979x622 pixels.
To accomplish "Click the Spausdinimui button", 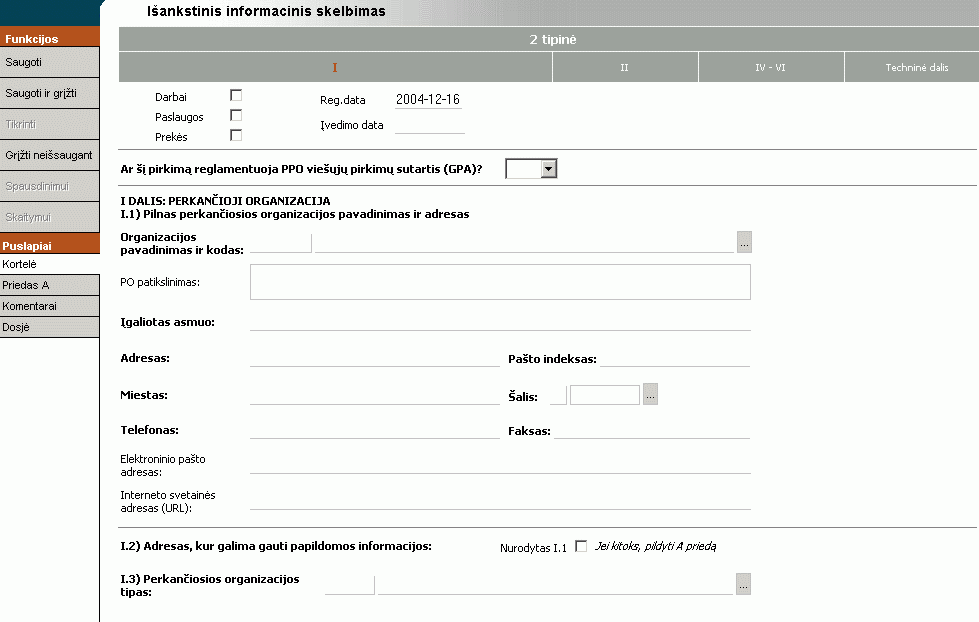I will [x=49, y=186].
